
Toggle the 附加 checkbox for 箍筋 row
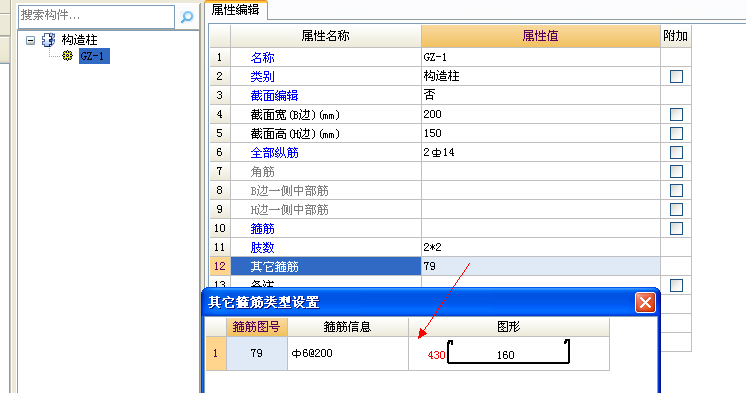tap(676, 228)
